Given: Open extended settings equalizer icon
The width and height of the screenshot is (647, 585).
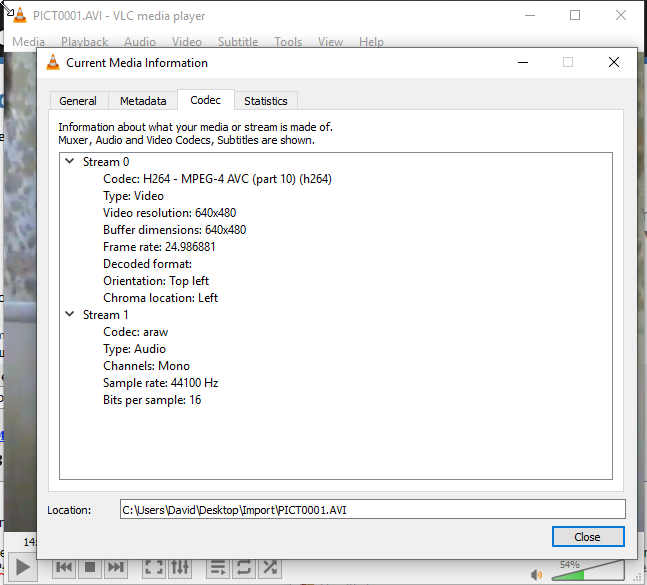Looking at the screenshot, I should click(180, 568).
